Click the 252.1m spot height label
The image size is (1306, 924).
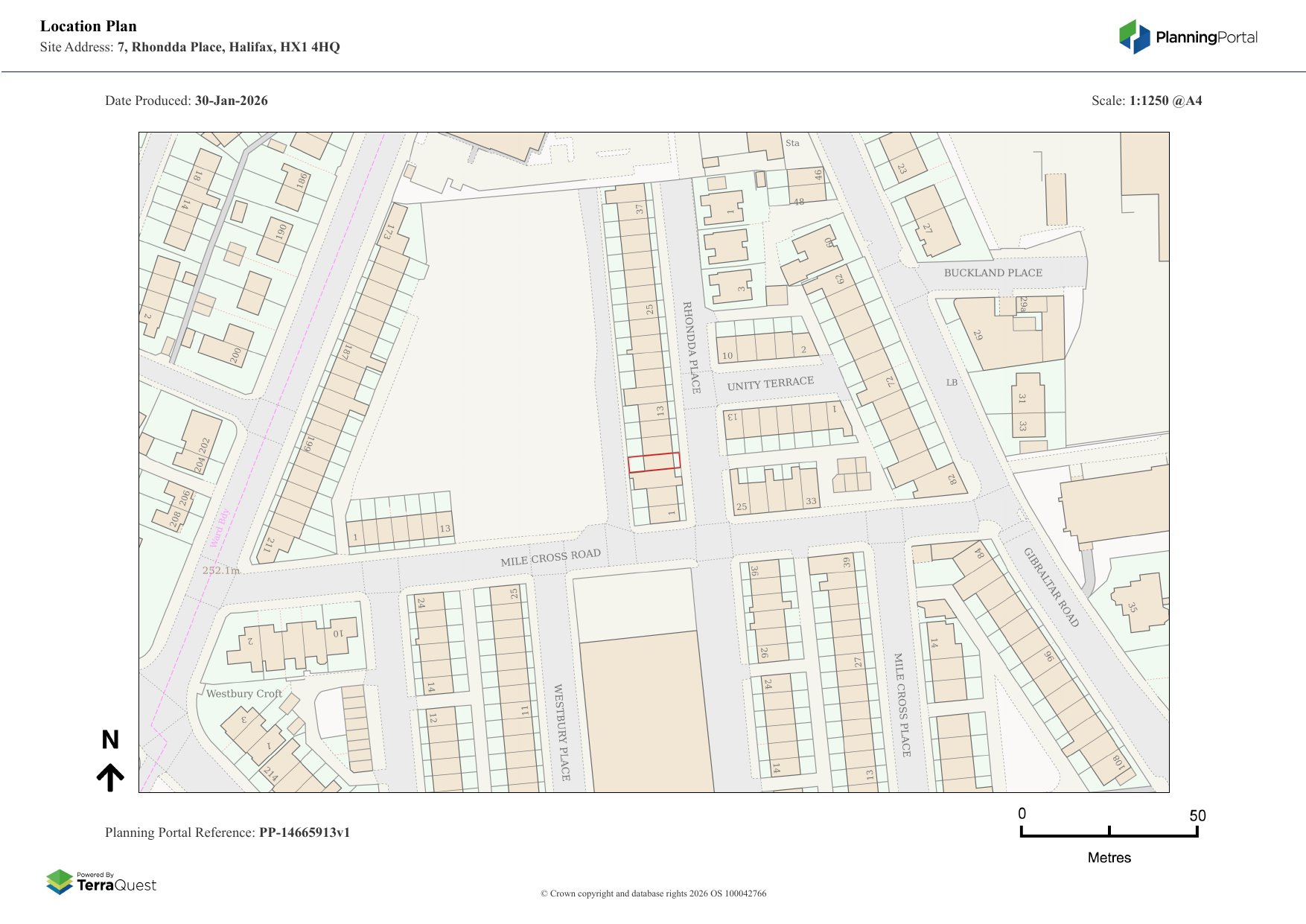[221, 570]
